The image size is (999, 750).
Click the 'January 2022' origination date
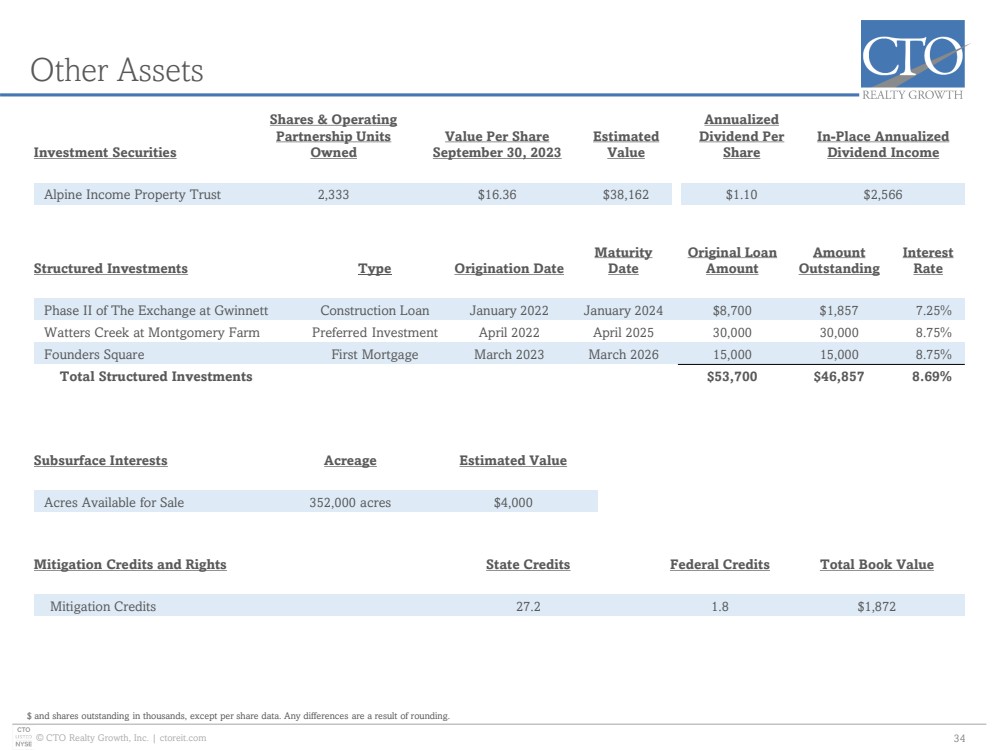tap(509, 310)
